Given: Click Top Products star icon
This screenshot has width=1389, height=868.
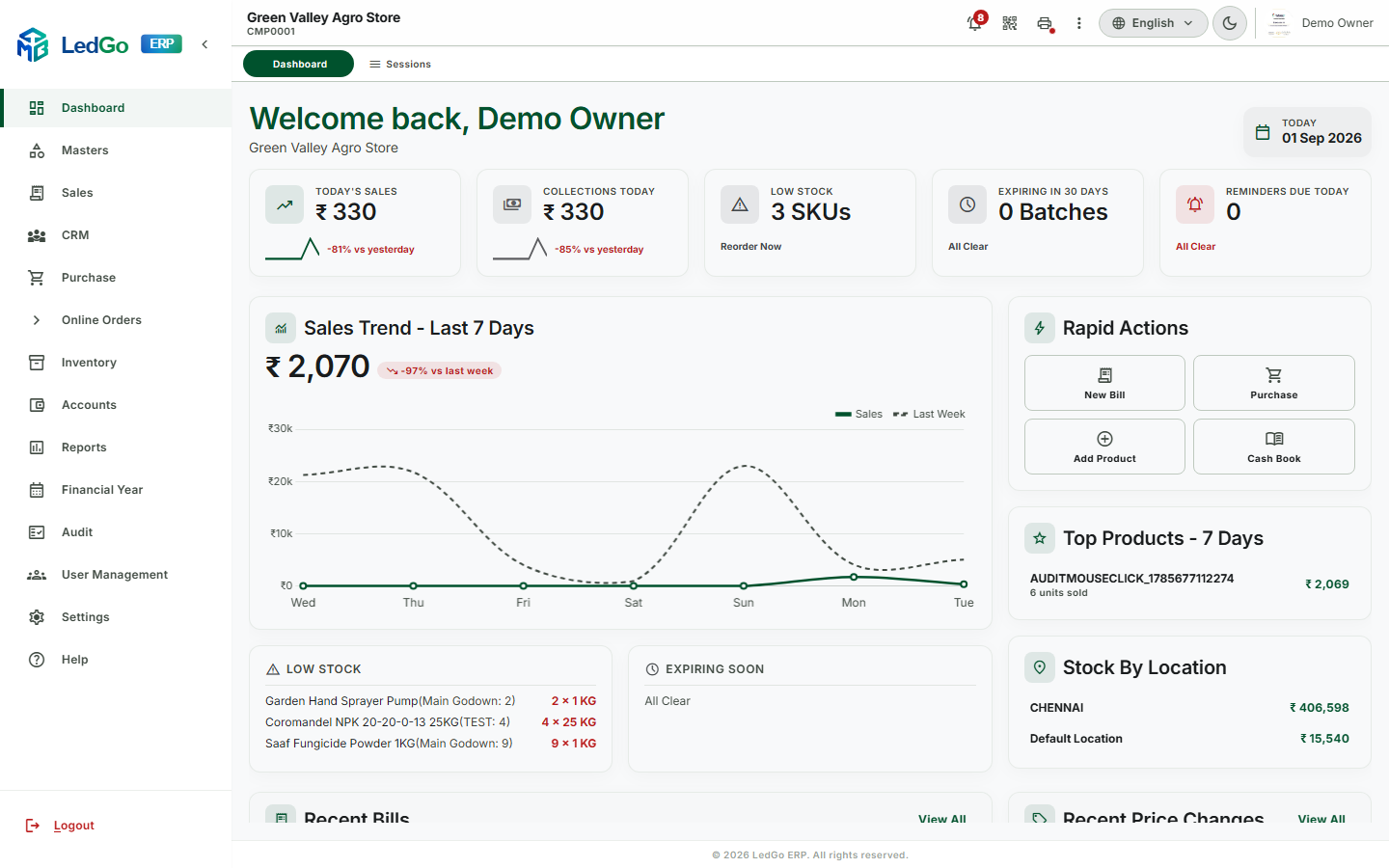Looking at the screenshot, I should 1040,538.
